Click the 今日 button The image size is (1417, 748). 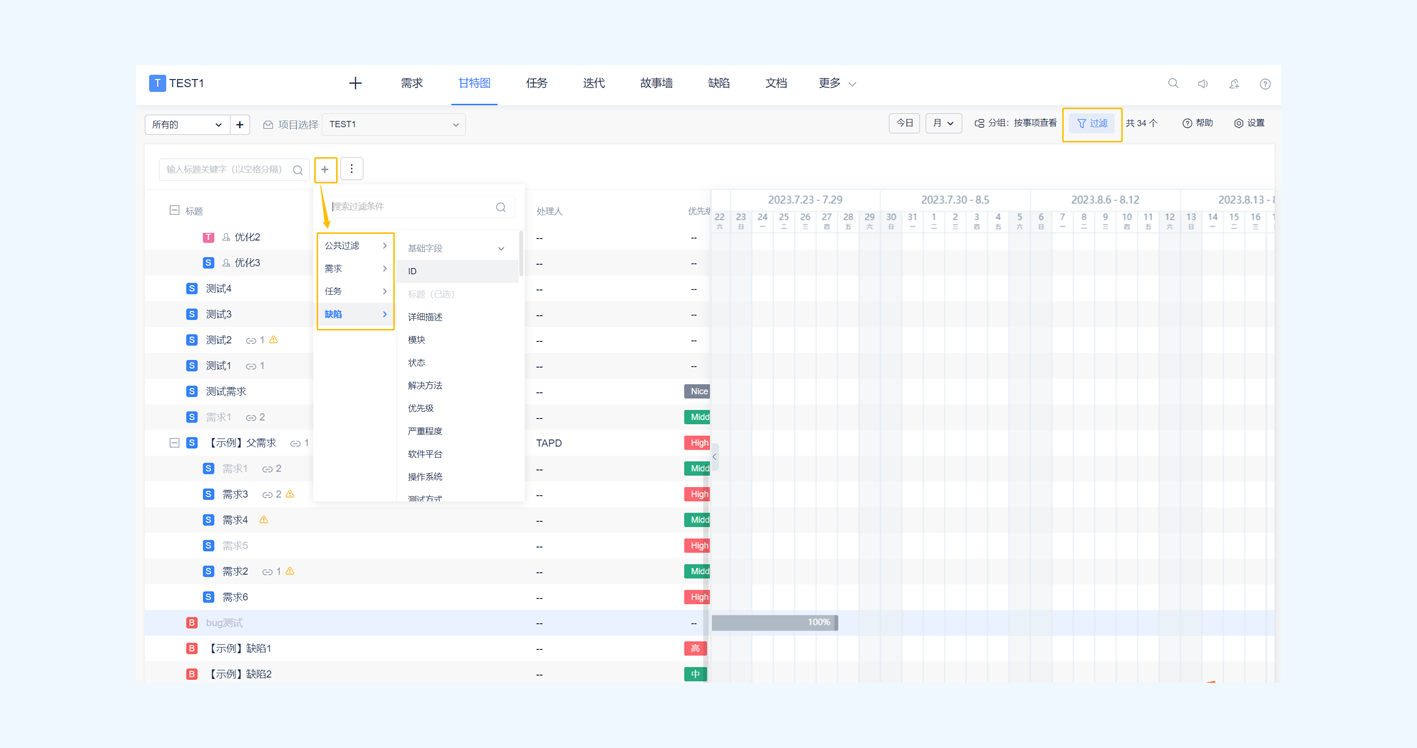pos(904,123)
